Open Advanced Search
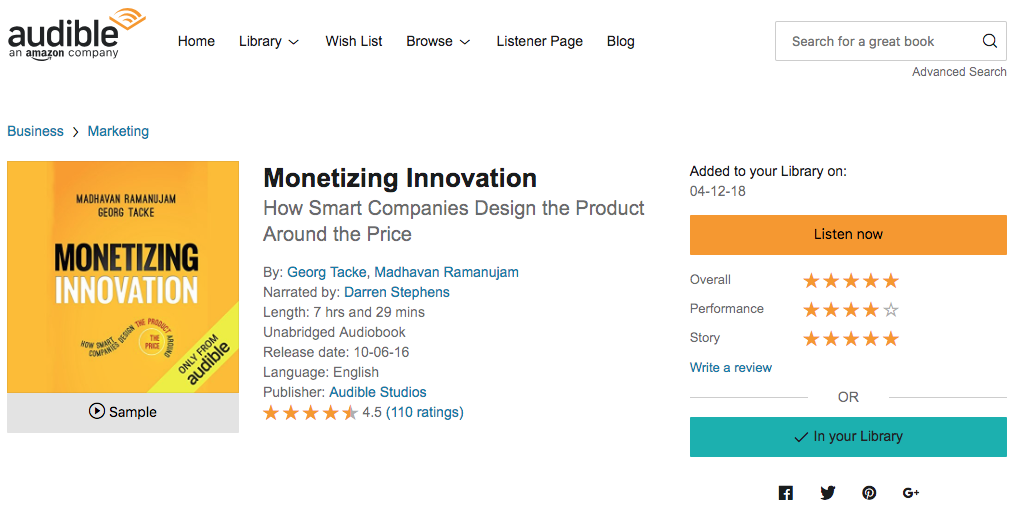 (x=959, y=71)
